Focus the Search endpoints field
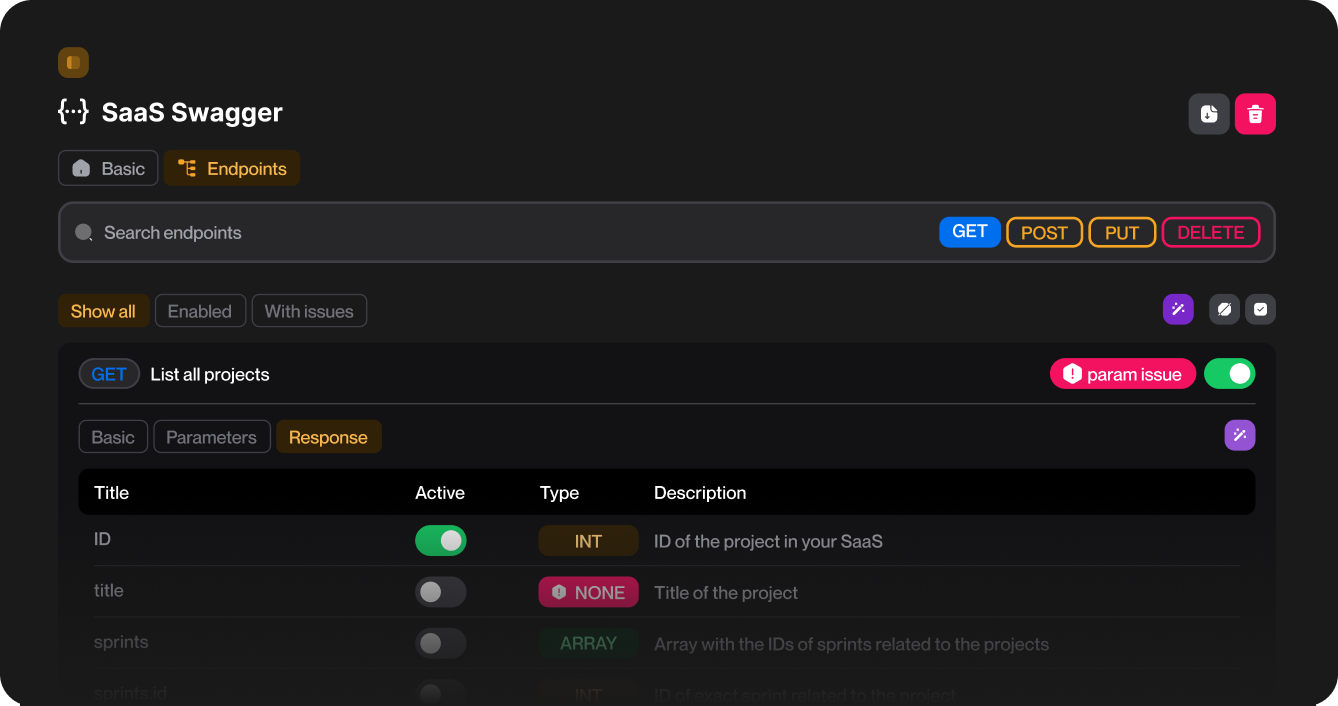The width and height of the screenshot is (1338, 706). pos(667,232)
